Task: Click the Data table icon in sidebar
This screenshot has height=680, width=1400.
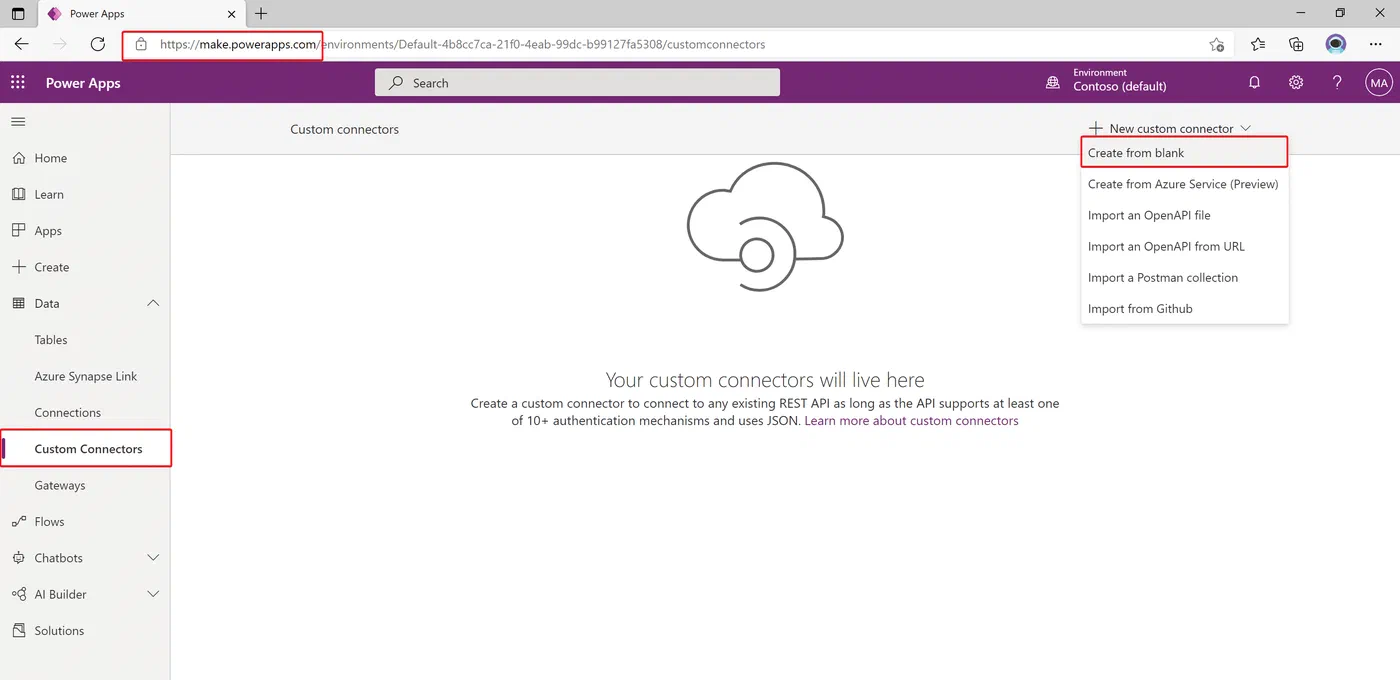Action: tap(18, 303)
